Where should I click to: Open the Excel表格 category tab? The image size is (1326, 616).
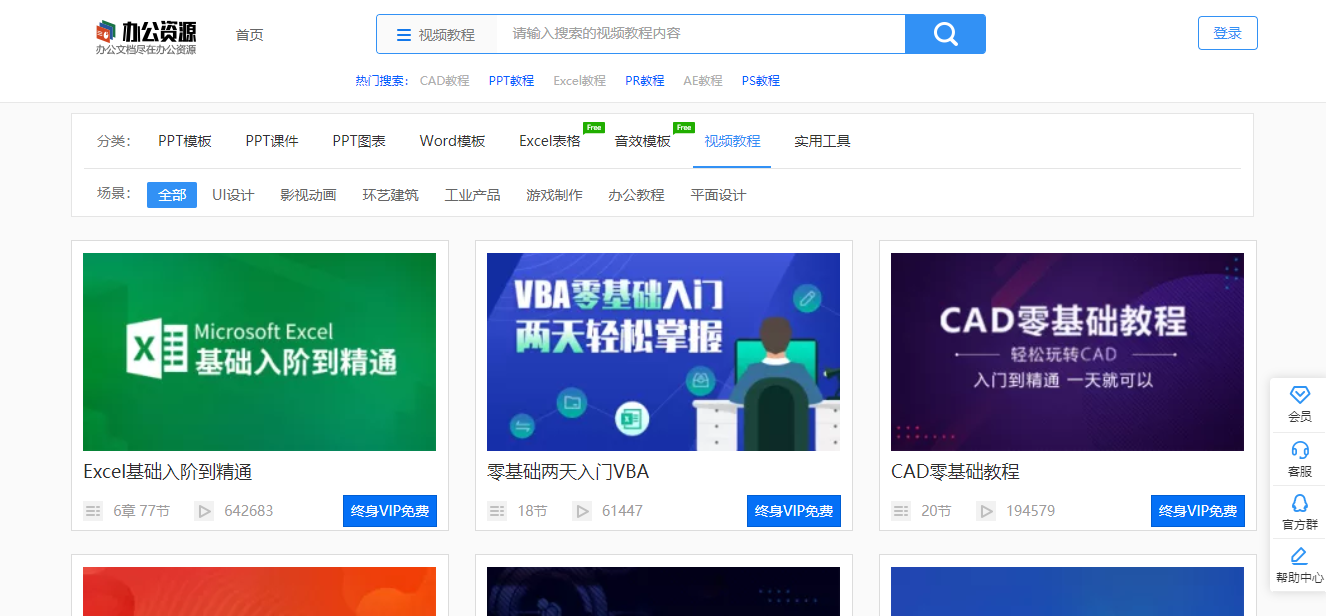click(x=549, y=141)
